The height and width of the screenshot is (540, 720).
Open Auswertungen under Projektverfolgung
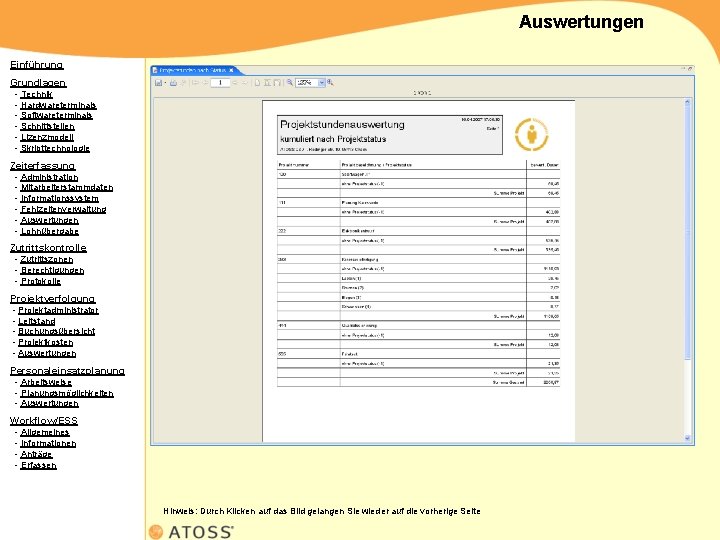47,354
